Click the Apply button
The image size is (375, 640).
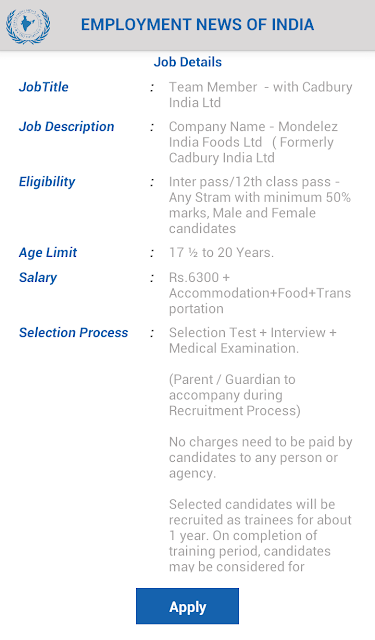[x=187, y=606]
